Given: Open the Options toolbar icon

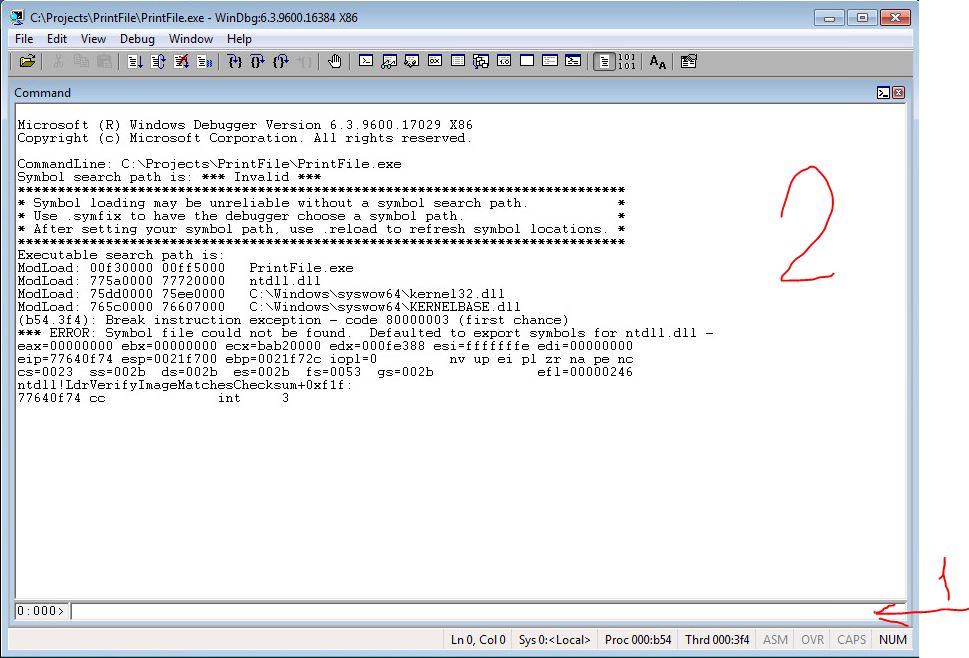Looking at the screenshot, I should click(x=688, y=61).
